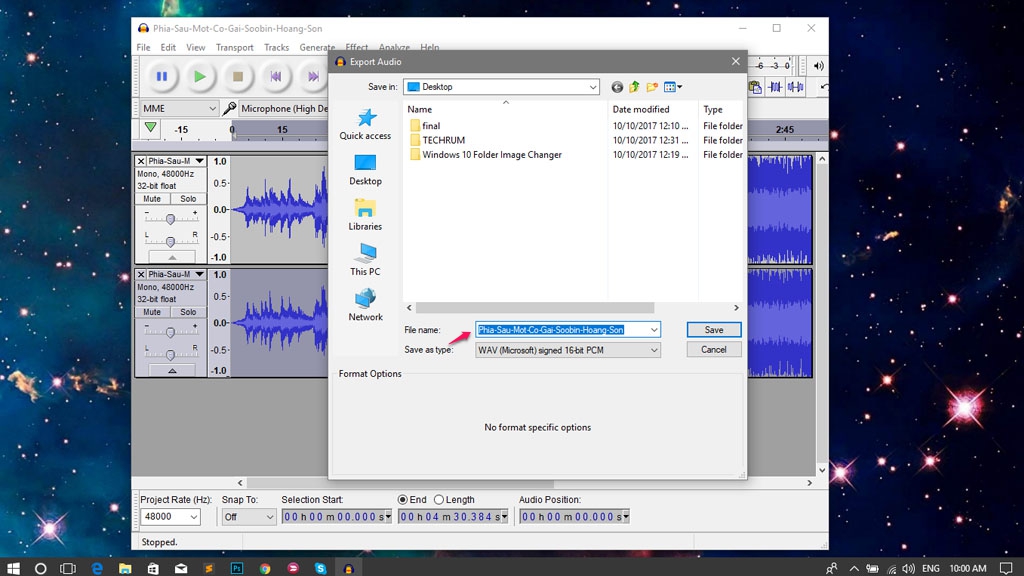Image resolution: width=1024 pixels, height=576 pixels.
Task: Open File Explorer from the taskbar
Action: point(125,568)
